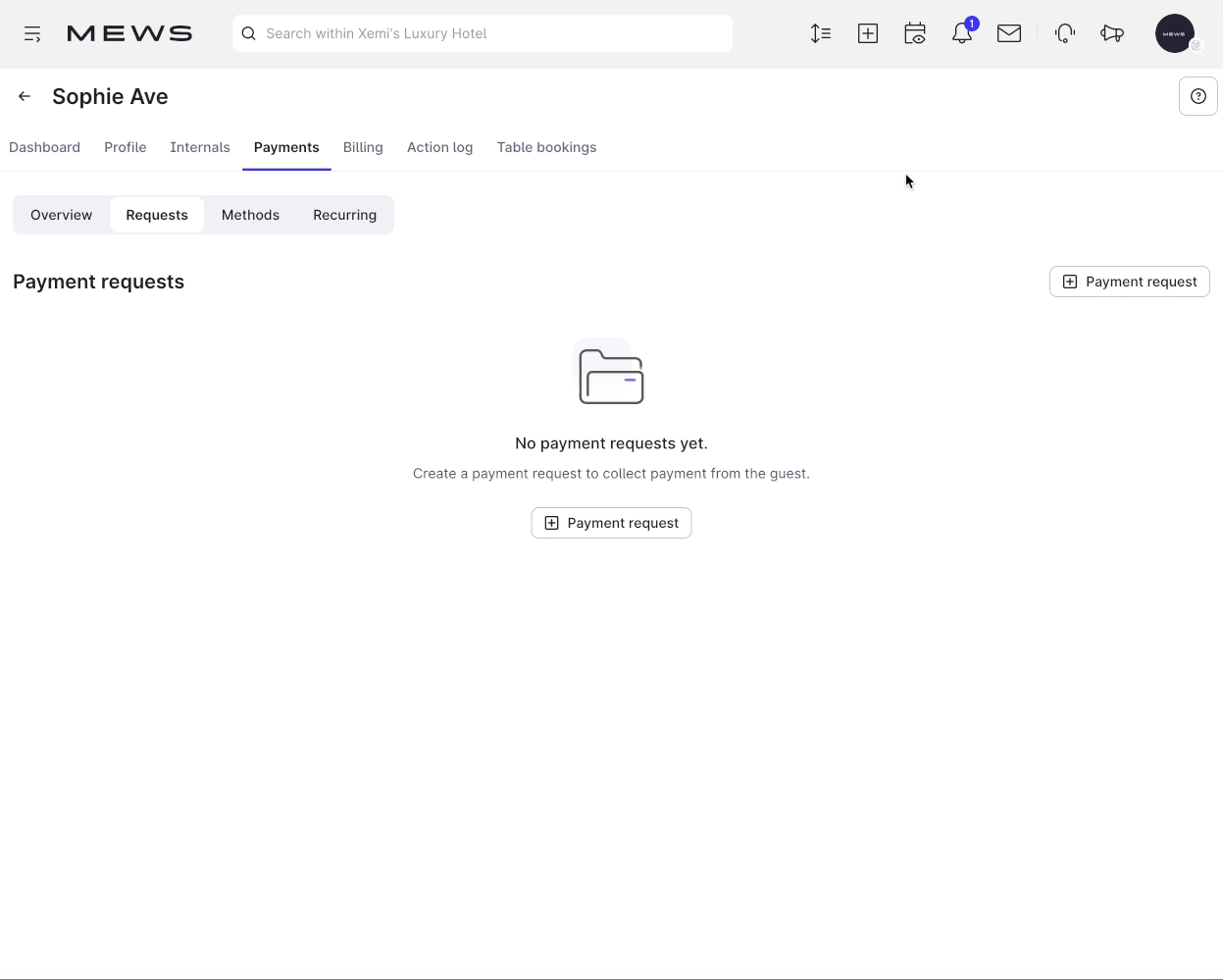1223x980 pixels.
Task: Click the help question mark button
Action: click(1198, 96)
